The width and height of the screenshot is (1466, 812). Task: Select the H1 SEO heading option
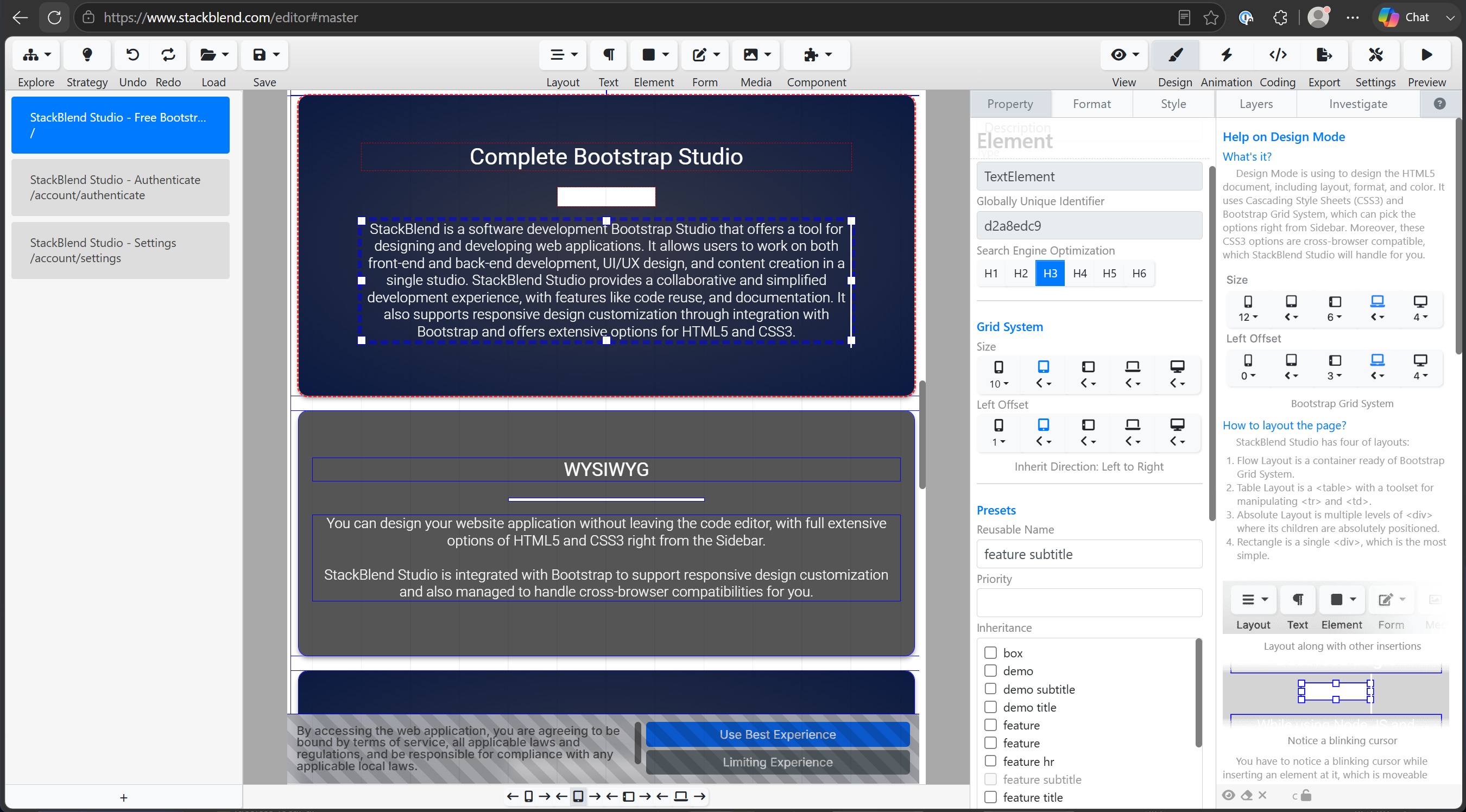click(991, 273)
